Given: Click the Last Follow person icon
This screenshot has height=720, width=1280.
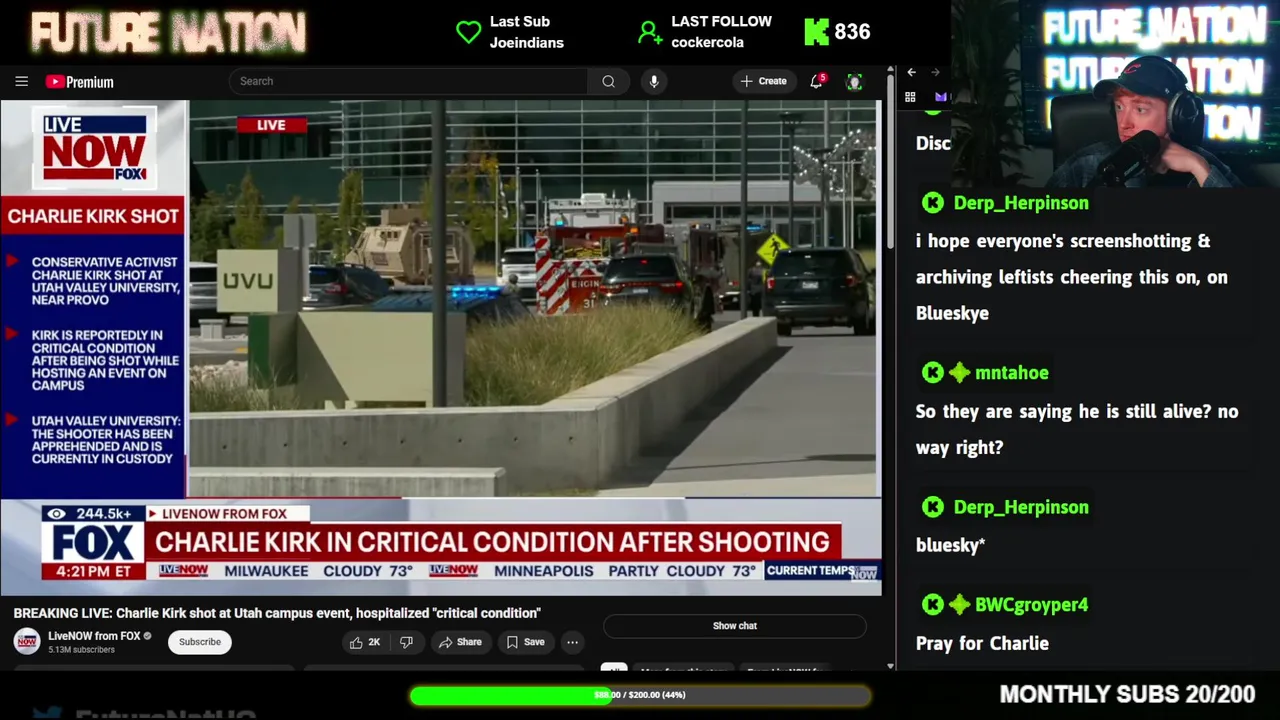Looking at the screenshot, I should [x=650, y=33].
